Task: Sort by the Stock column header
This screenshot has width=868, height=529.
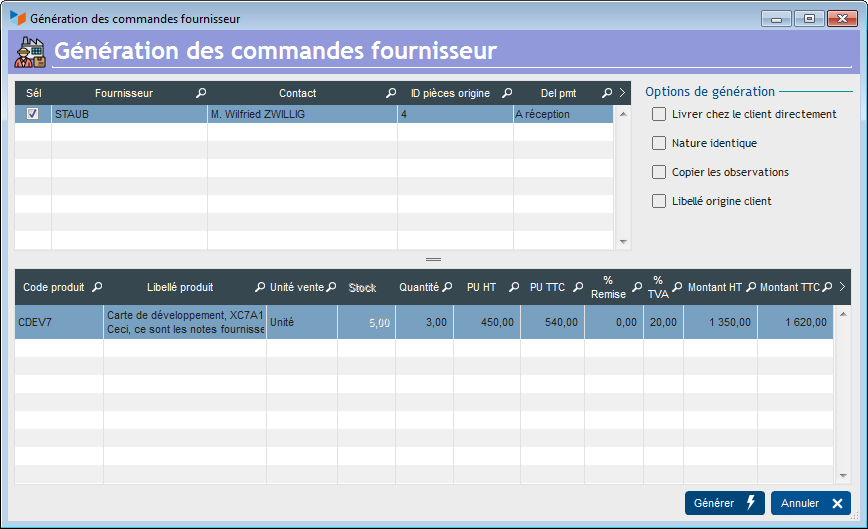Action: pyautogui.click(x=362, y=288)
